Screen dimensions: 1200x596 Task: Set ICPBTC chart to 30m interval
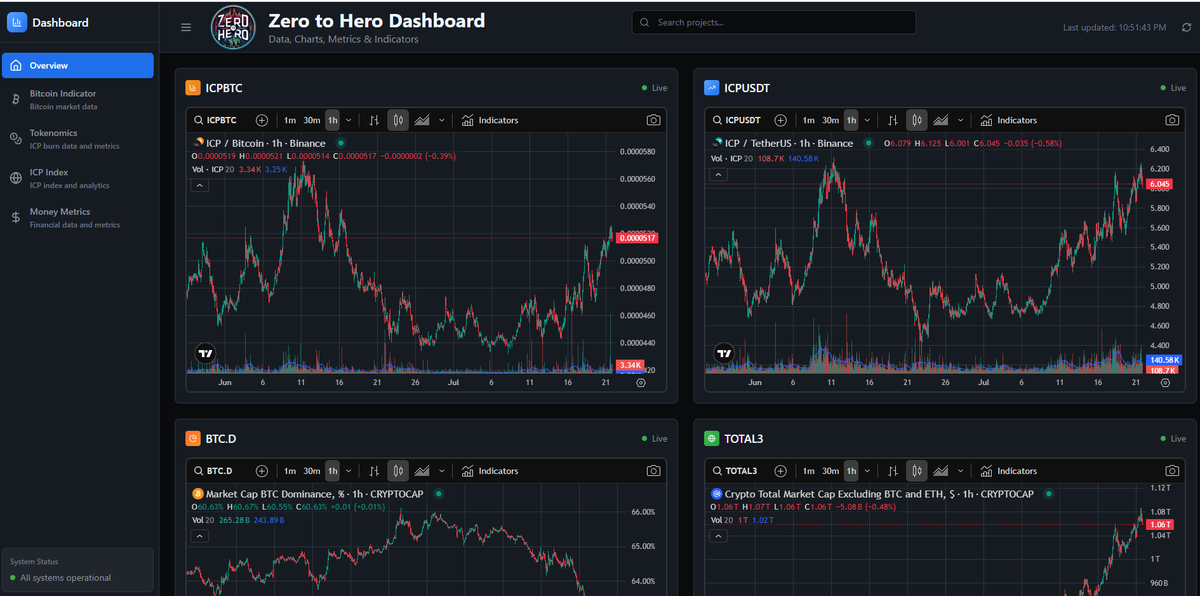click(x=312, y=120)
